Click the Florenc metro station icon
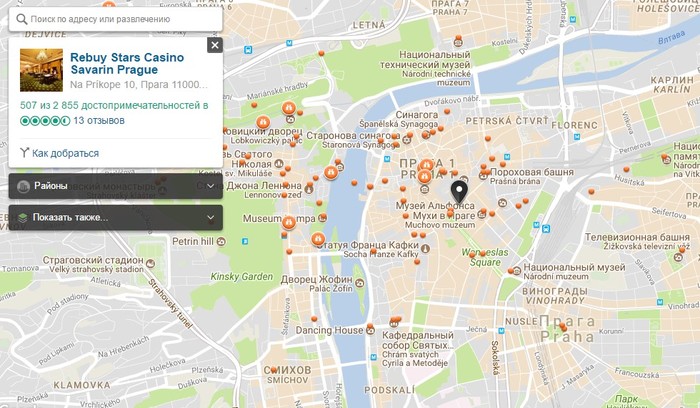 [x=577, y=137]
